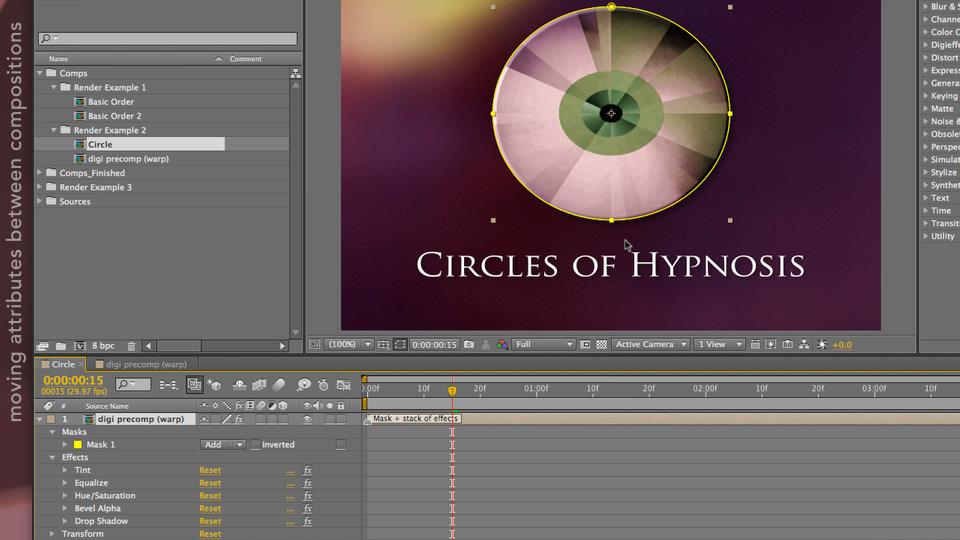
Task: Click Reset for Transform group
Action: (x=210, y=534)
